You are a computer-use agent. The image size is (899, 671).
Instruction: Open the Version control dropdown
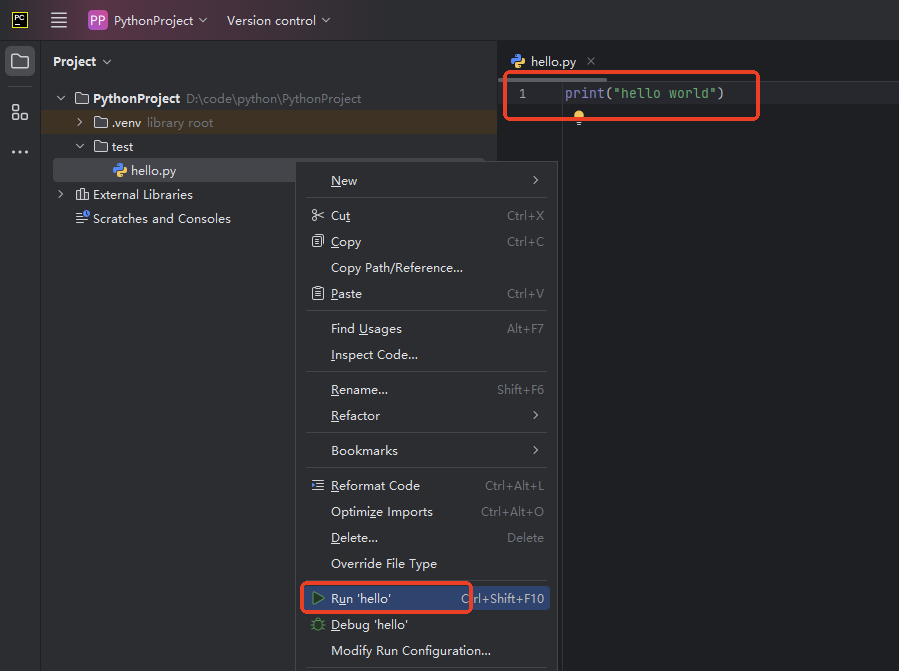click(278, 20)
